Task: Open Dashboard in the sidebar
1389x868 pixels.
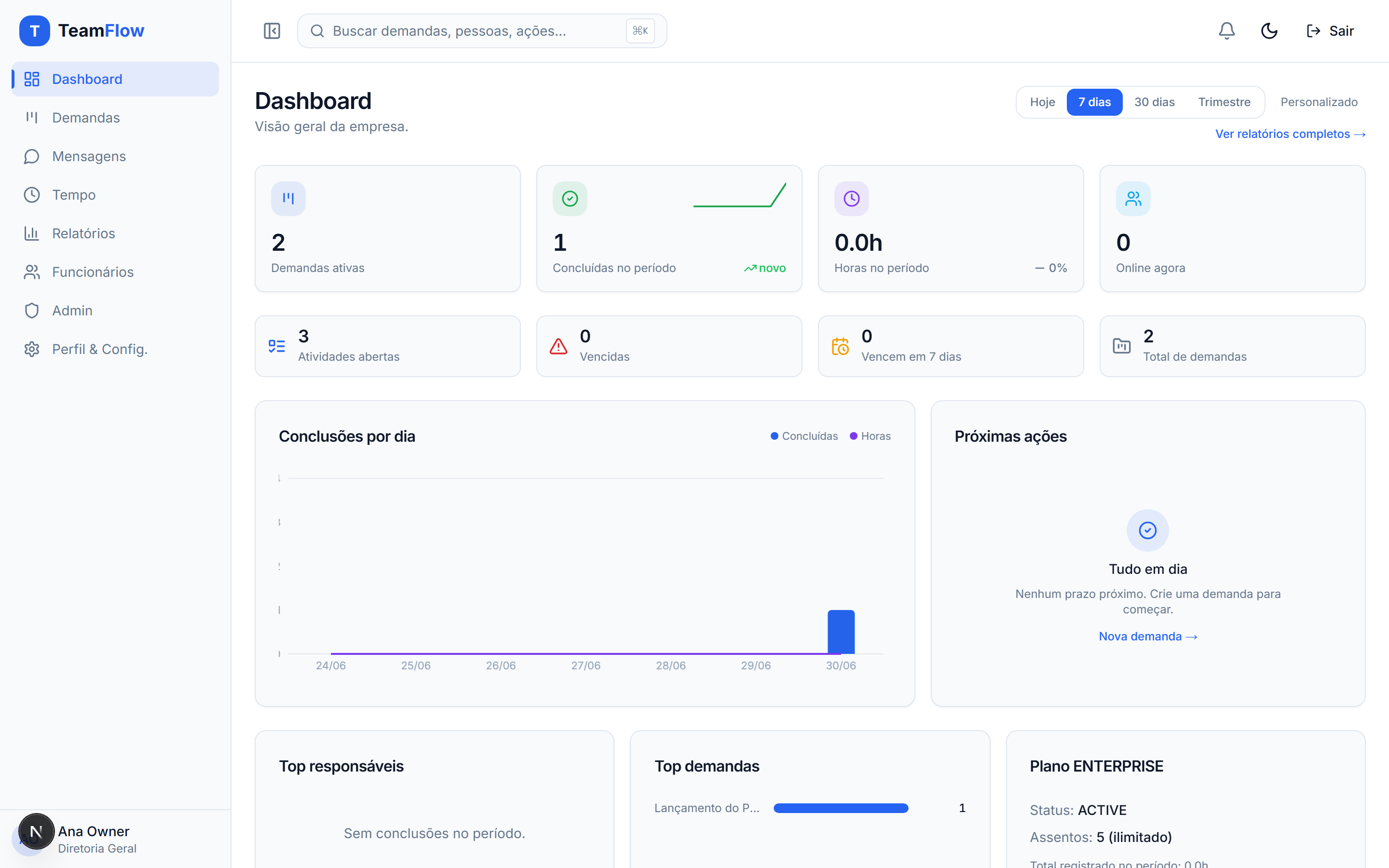Action: point(115,79)
